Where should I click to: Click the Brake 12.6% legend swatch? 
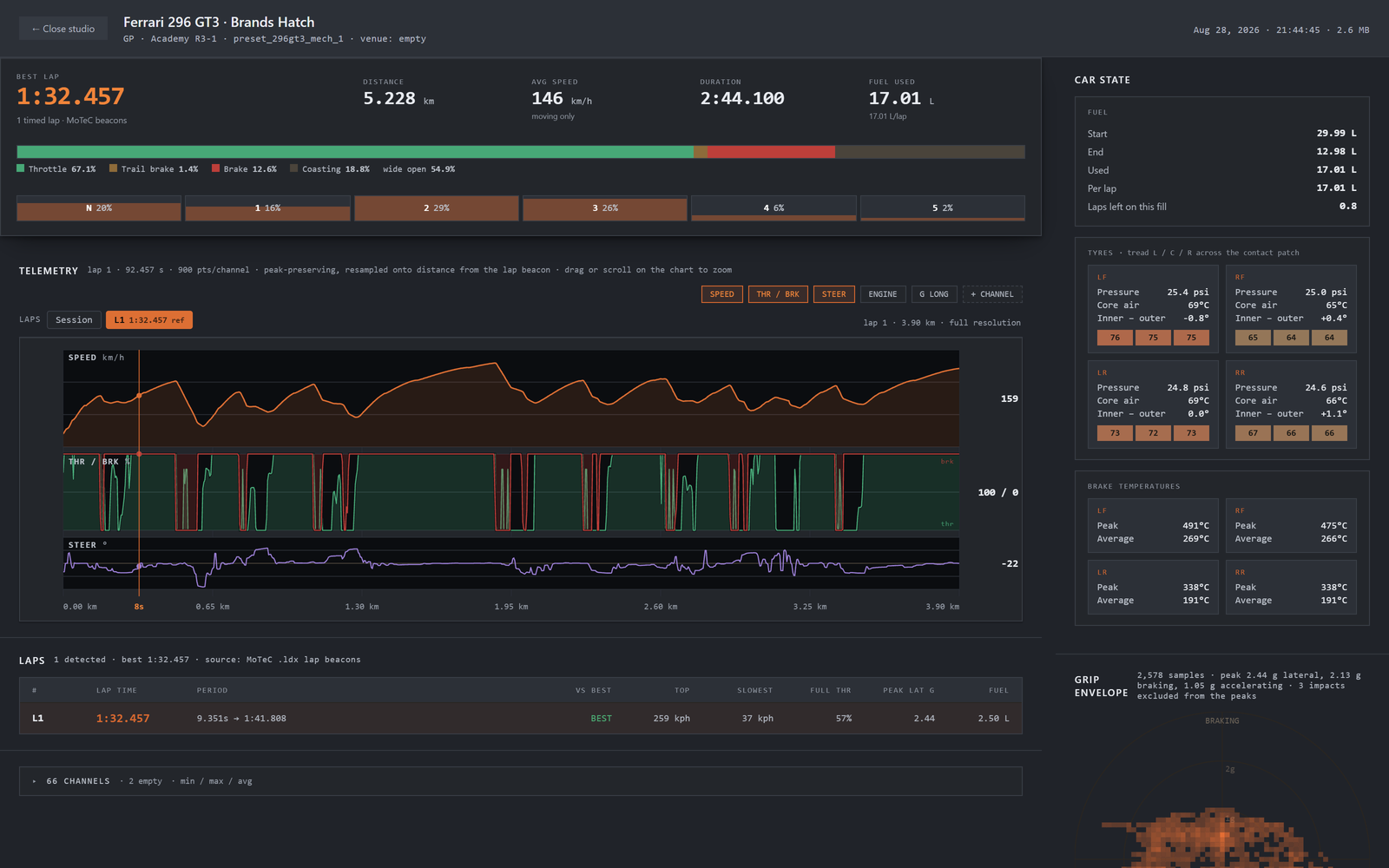(215, 168)
